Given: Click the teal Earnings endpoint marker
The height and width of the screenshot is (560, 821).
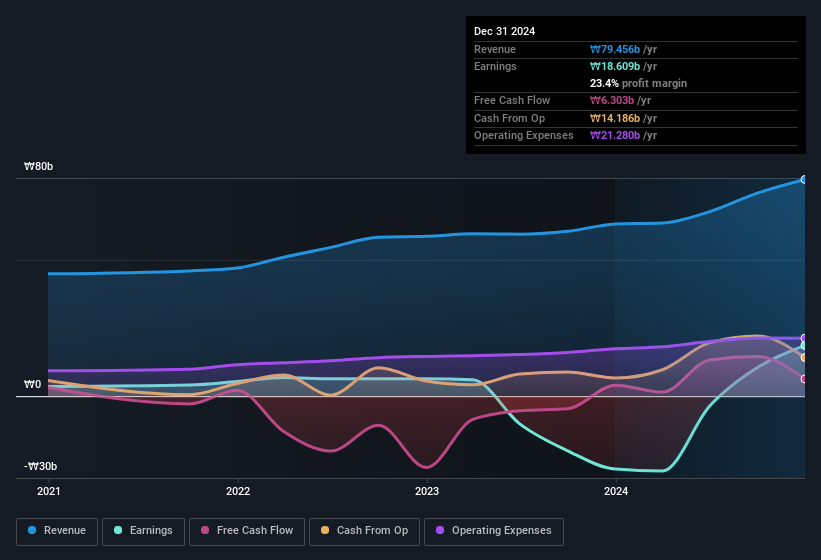Looking at the screenshot, I should click(804, 346).
